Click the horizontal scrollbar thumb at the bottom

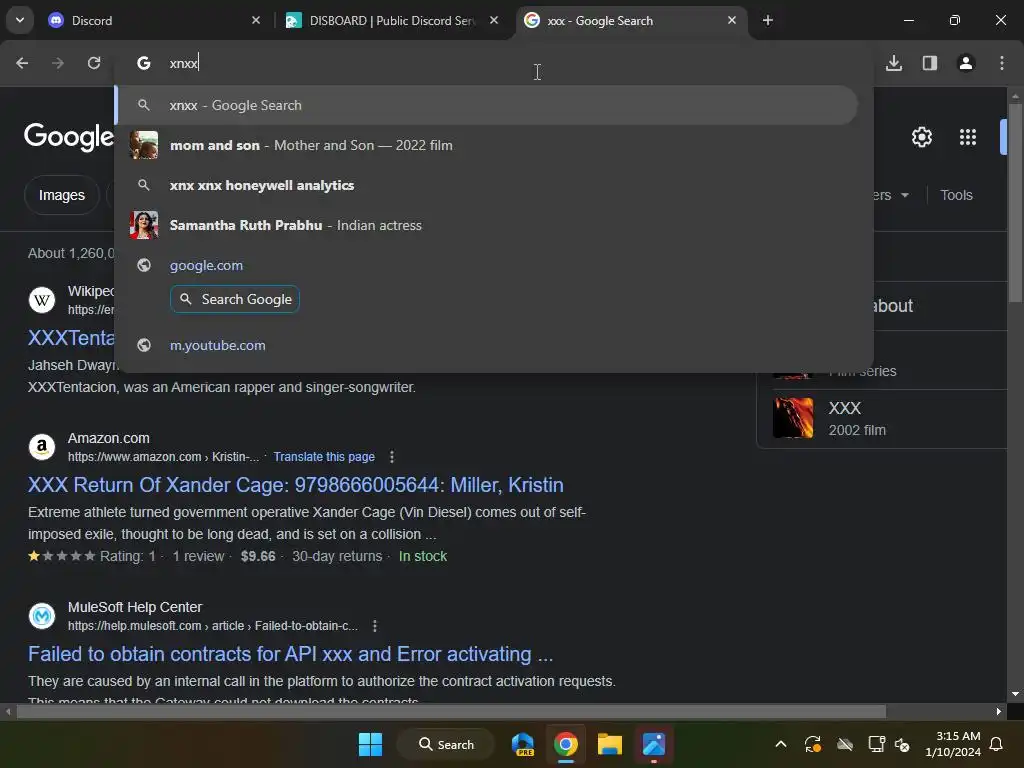tap(451, 711)
